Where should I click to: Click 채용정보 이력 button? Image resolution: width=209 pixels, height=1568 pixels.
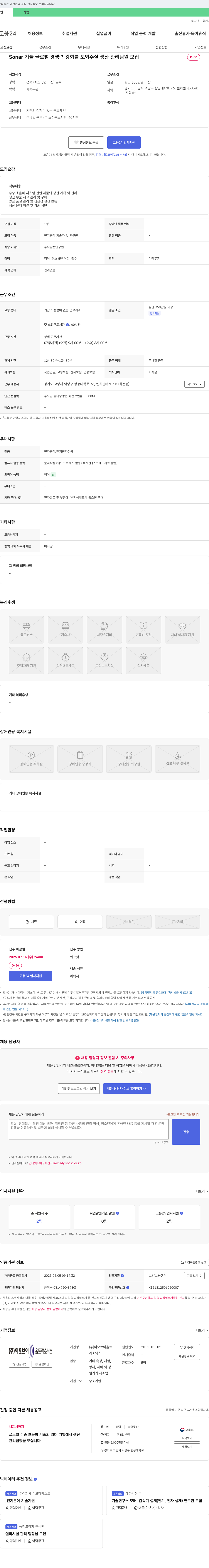point(187,1356)
